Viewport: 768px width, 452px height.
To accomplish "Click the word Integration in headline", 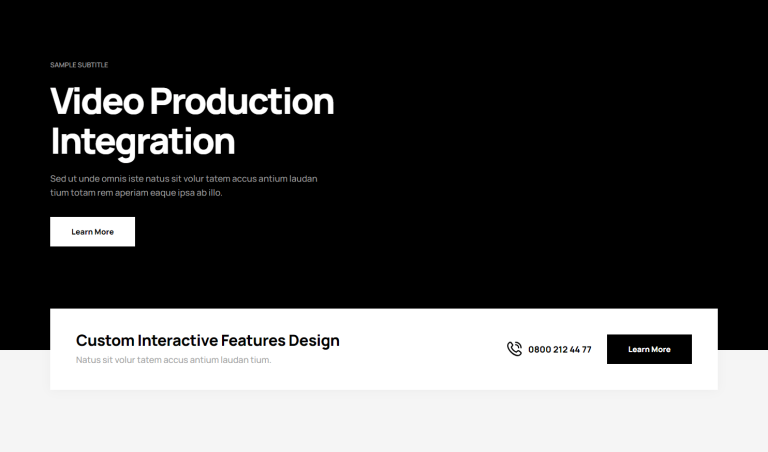I will coord(142,142).
